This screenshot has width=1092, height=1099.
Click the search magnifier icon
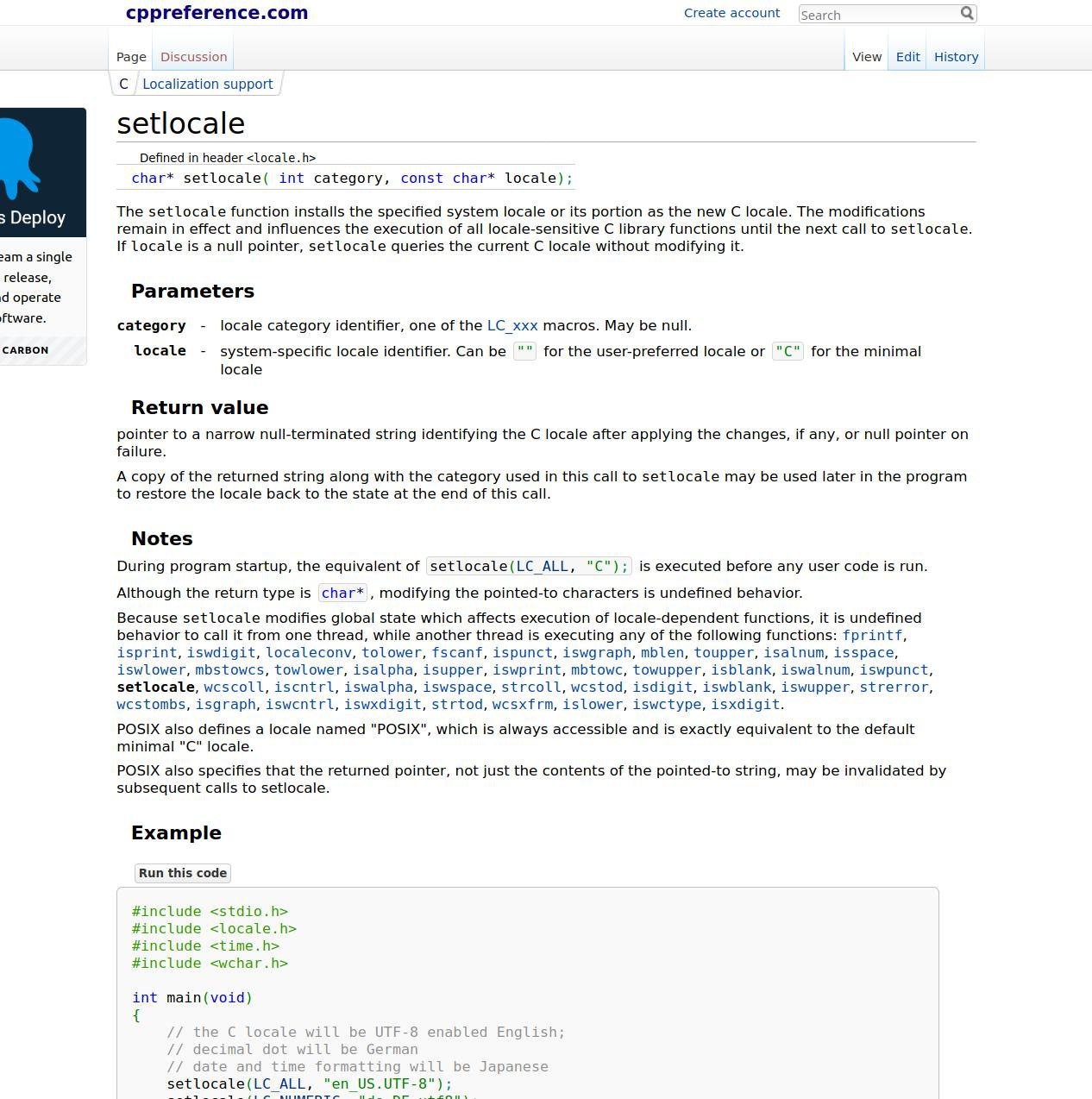tap(967, 13)
